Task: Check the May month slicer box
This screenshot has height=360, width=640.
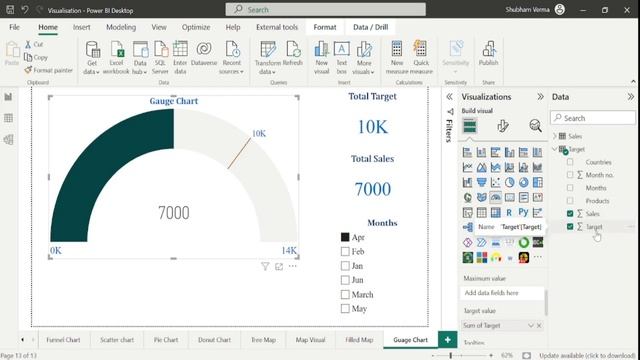Action: pos(345,309)
